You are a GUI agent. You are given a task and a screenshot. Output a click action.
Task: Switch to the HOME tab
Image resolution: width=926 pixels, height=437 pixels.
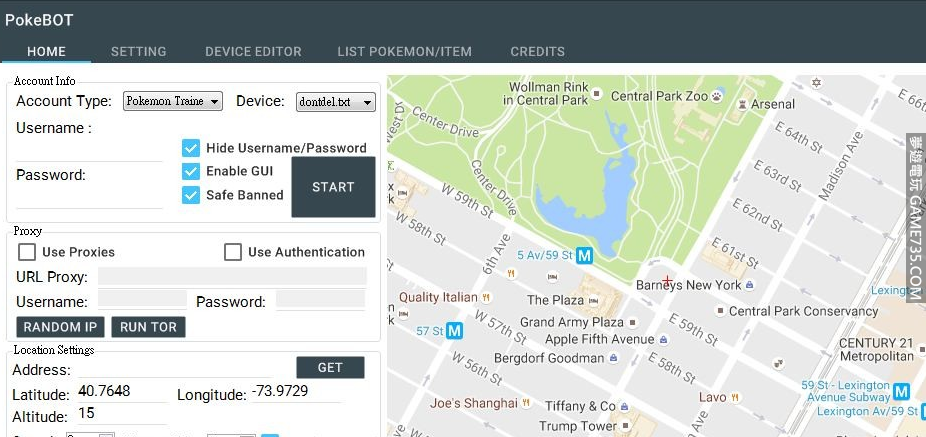pyautogui.click(x=46, y=51)
